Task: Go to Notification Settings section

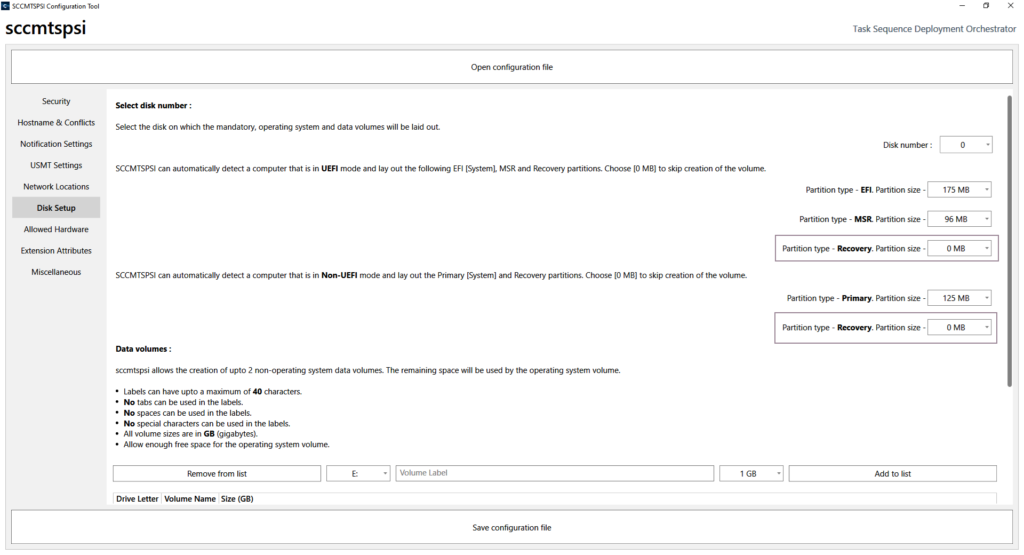Action: click(56, 144)
